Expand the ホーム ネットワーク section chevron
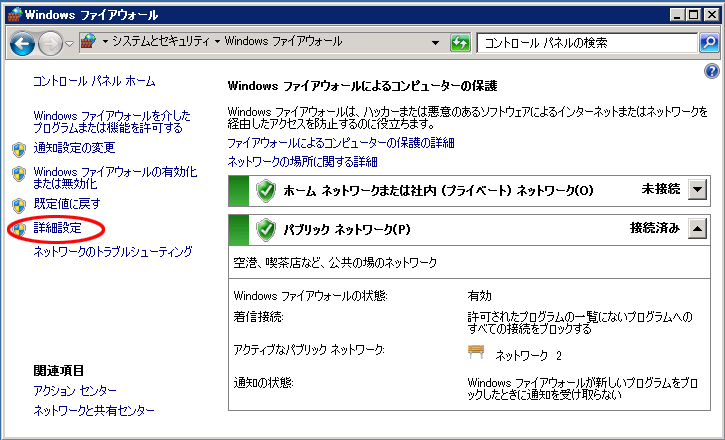Screen dimensions: 725x440 698,190
